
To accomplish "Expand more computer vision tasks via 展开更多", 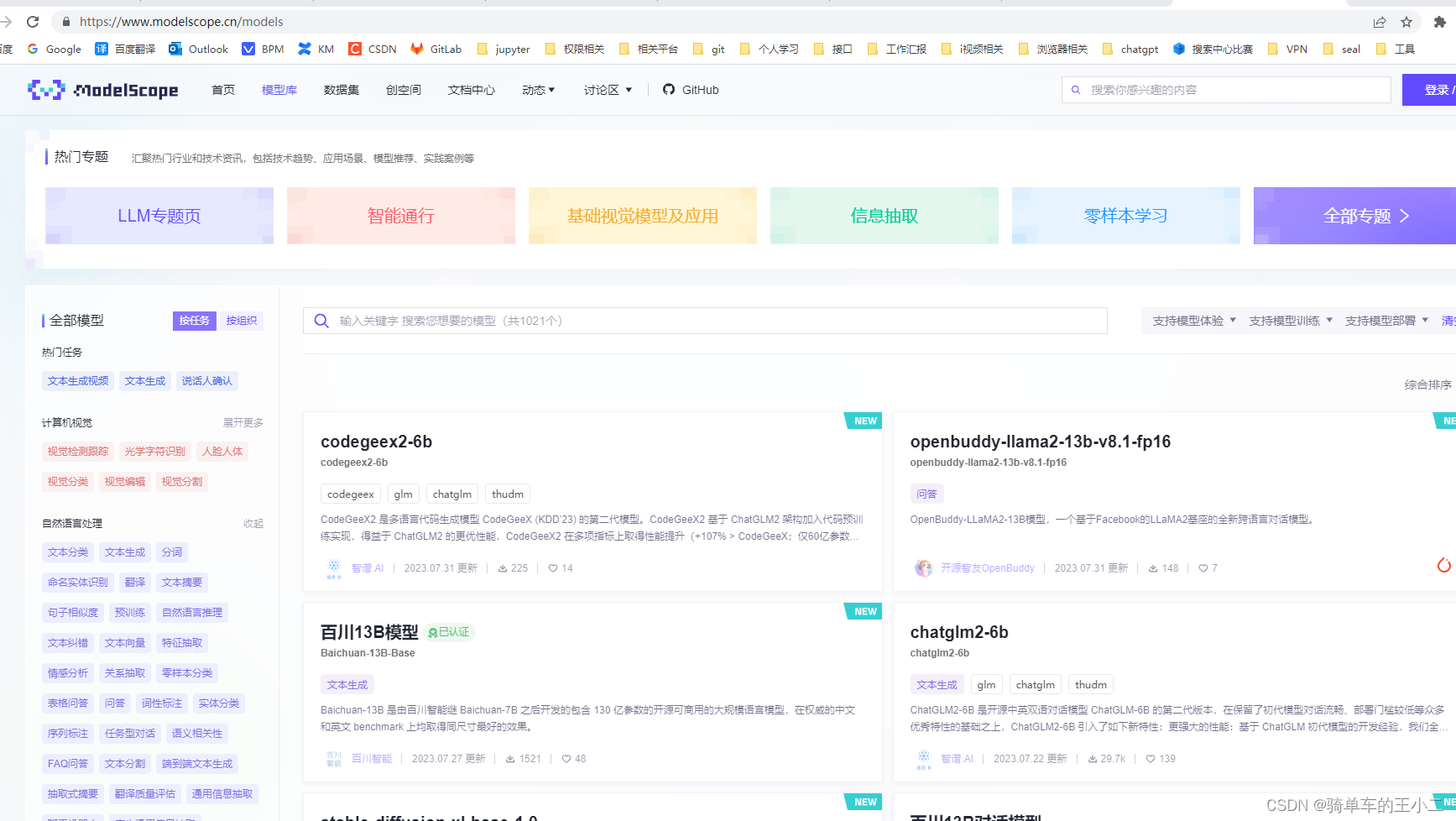I will point(243,422).
